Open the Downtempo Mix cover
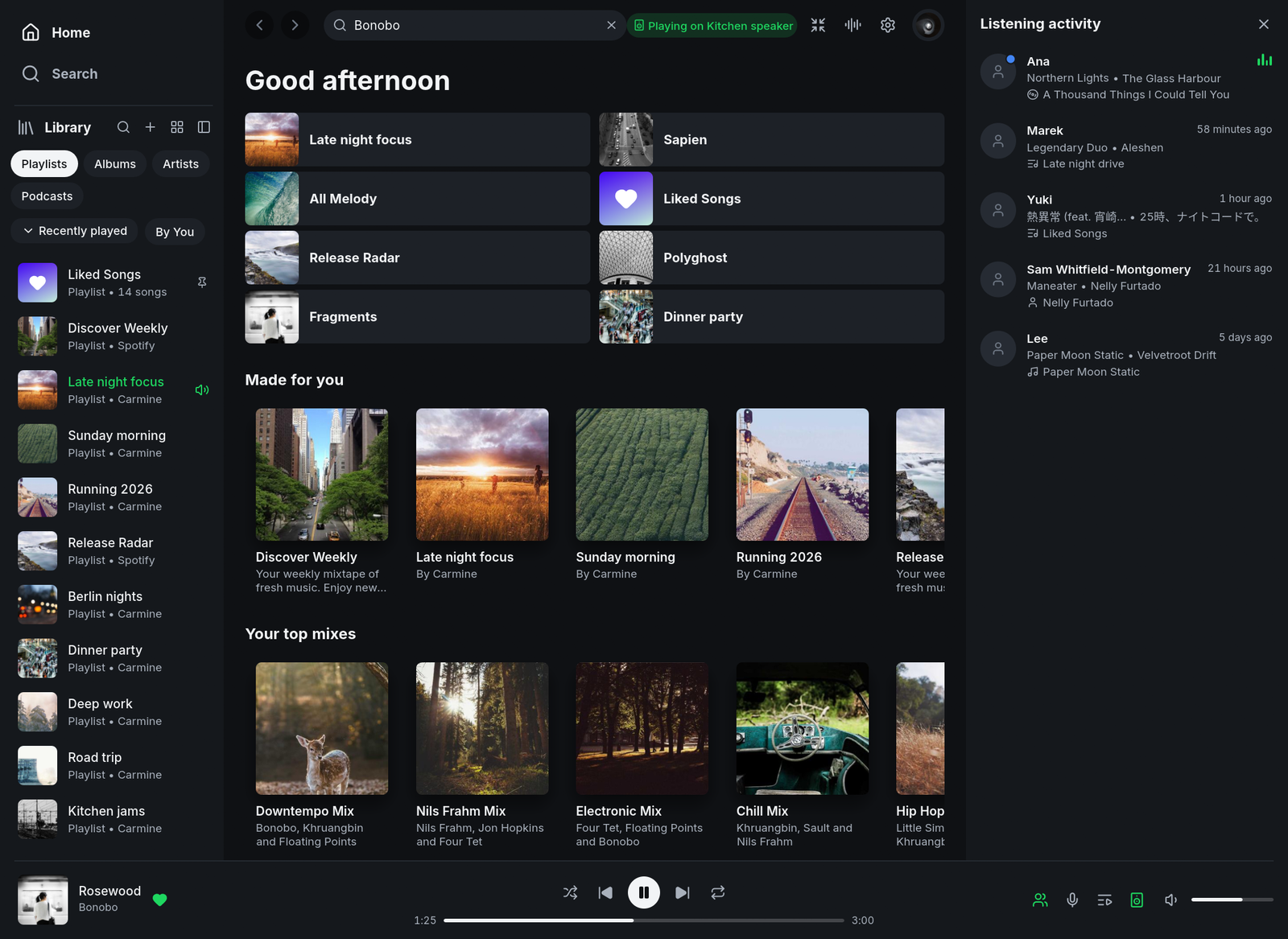Image resolution: width=1288 pixels, height=939 pixels. pyautogui.click(x=322, y=728)
